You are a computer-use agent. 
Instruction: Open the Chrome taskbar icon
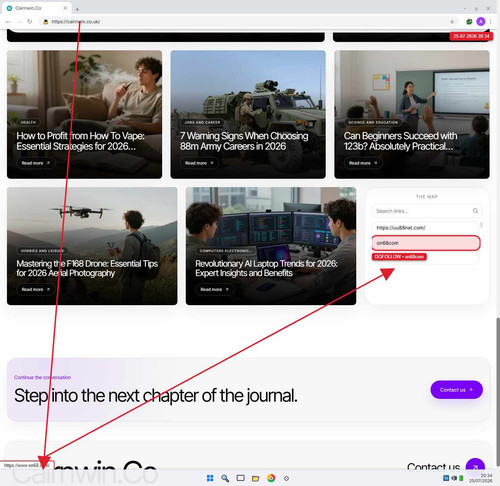coord(271,478)
